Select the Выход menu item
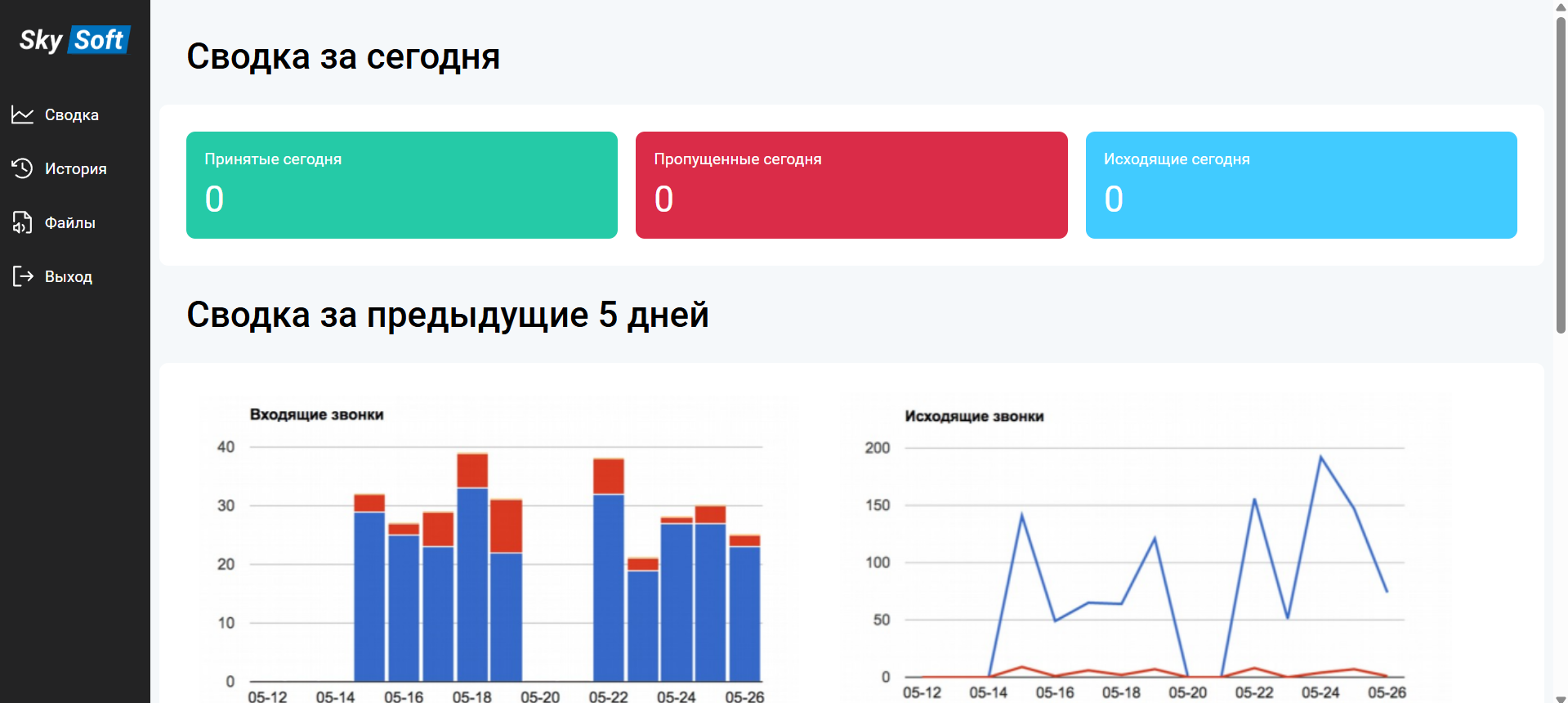This screenshot has width=1568, height=703. pos(75,277)
